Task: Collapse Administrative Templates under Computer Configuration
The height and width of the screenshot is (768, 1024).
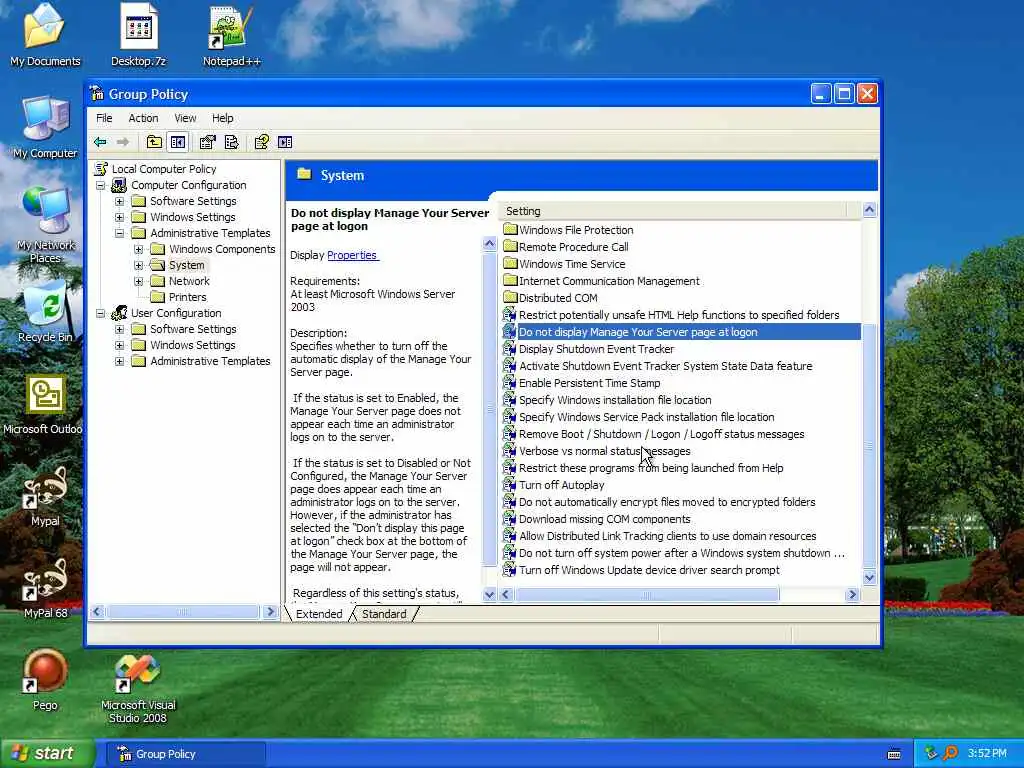Action: 120,233
